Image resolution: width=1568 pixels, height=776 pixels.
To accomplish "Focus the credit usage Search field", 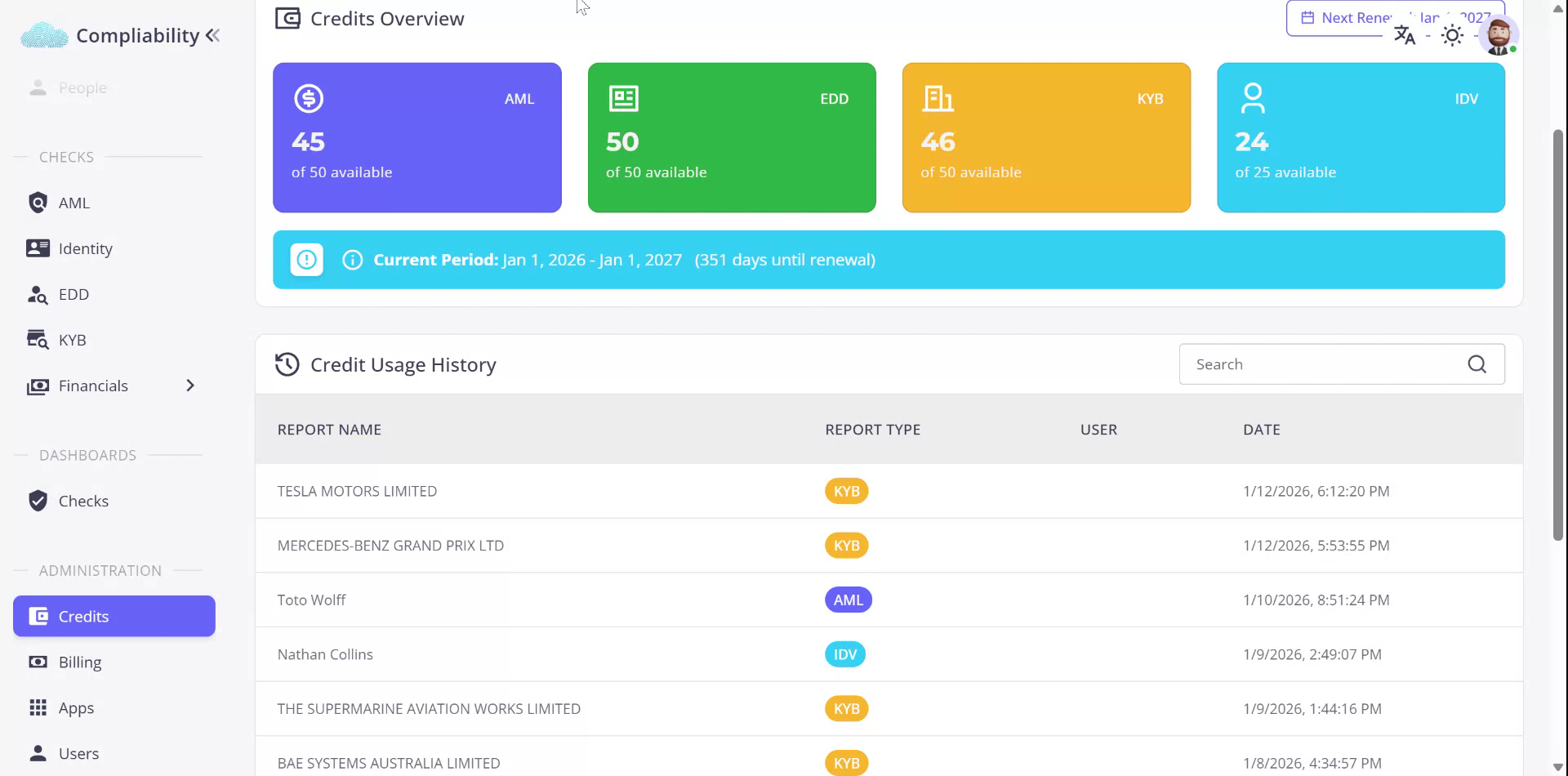I will tap(1323, 364).
